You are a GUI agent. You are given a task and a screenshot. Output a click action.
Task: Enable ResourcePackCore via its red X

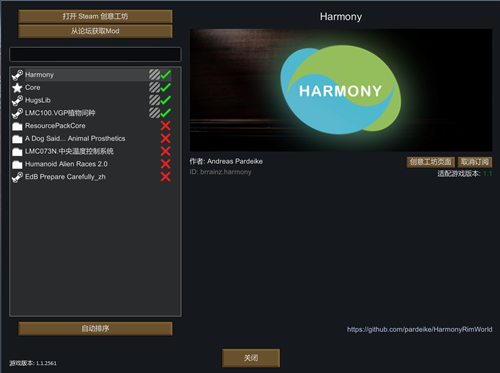(x=166, y=126)
